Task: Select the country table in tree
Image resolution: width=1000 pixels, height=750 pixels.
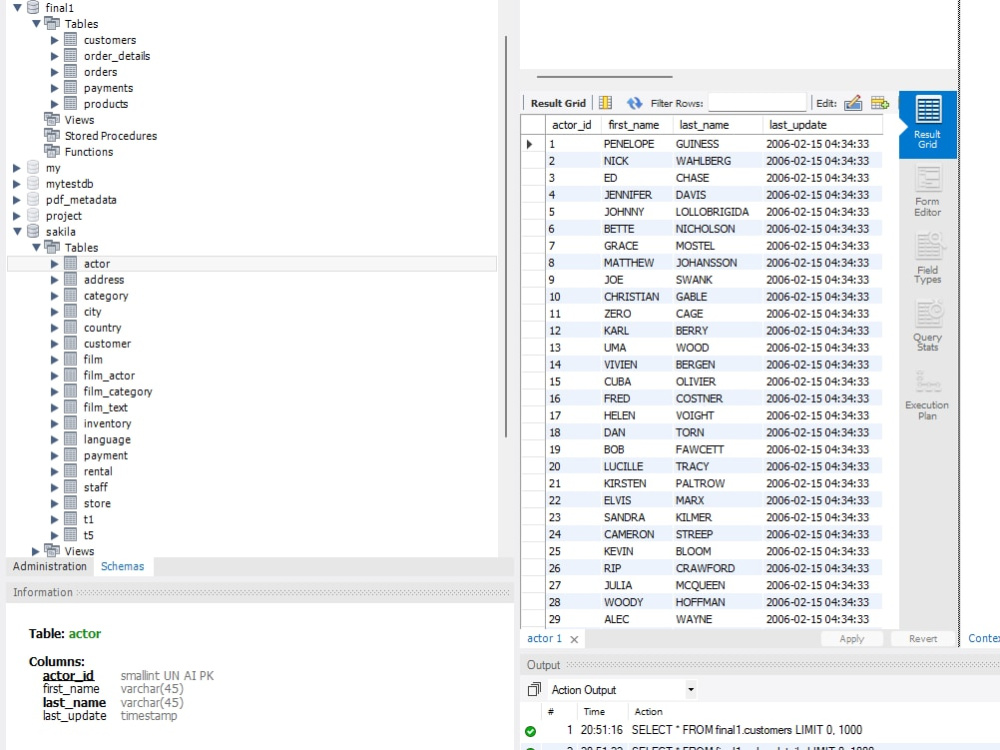Action: (102, 327)
